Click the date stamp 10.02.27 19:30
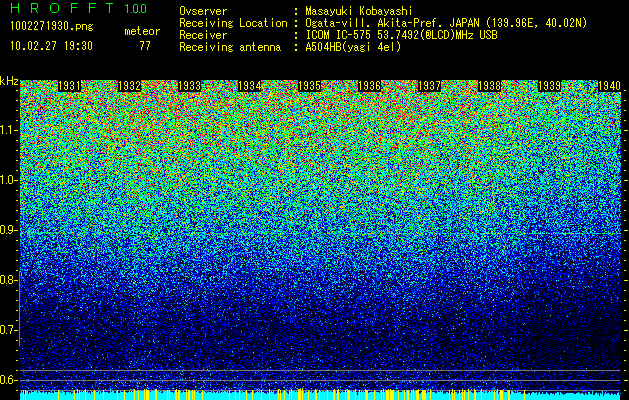 click(x=51, y=46)
